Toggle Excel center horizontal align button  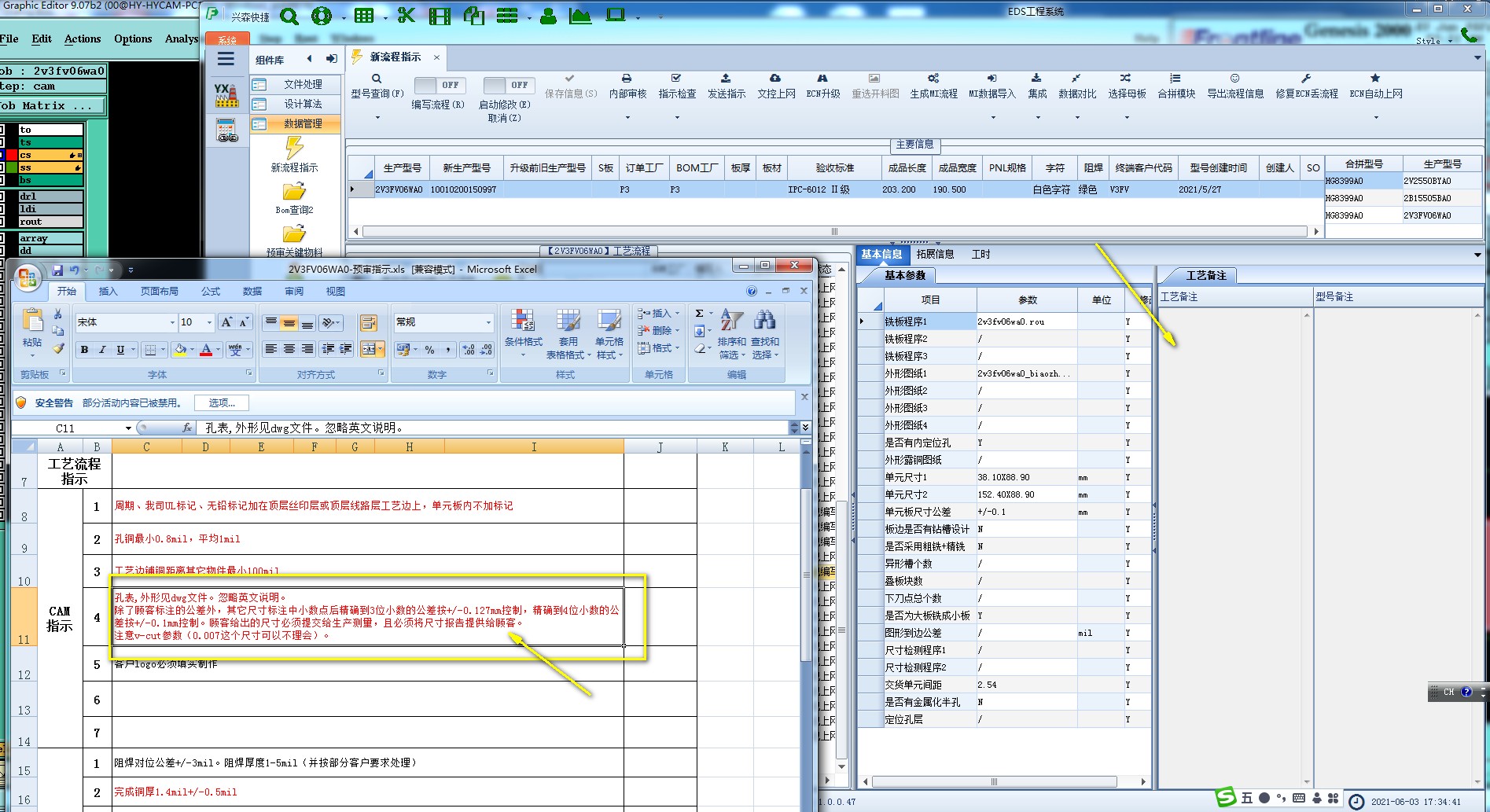[x=289, y=349]
